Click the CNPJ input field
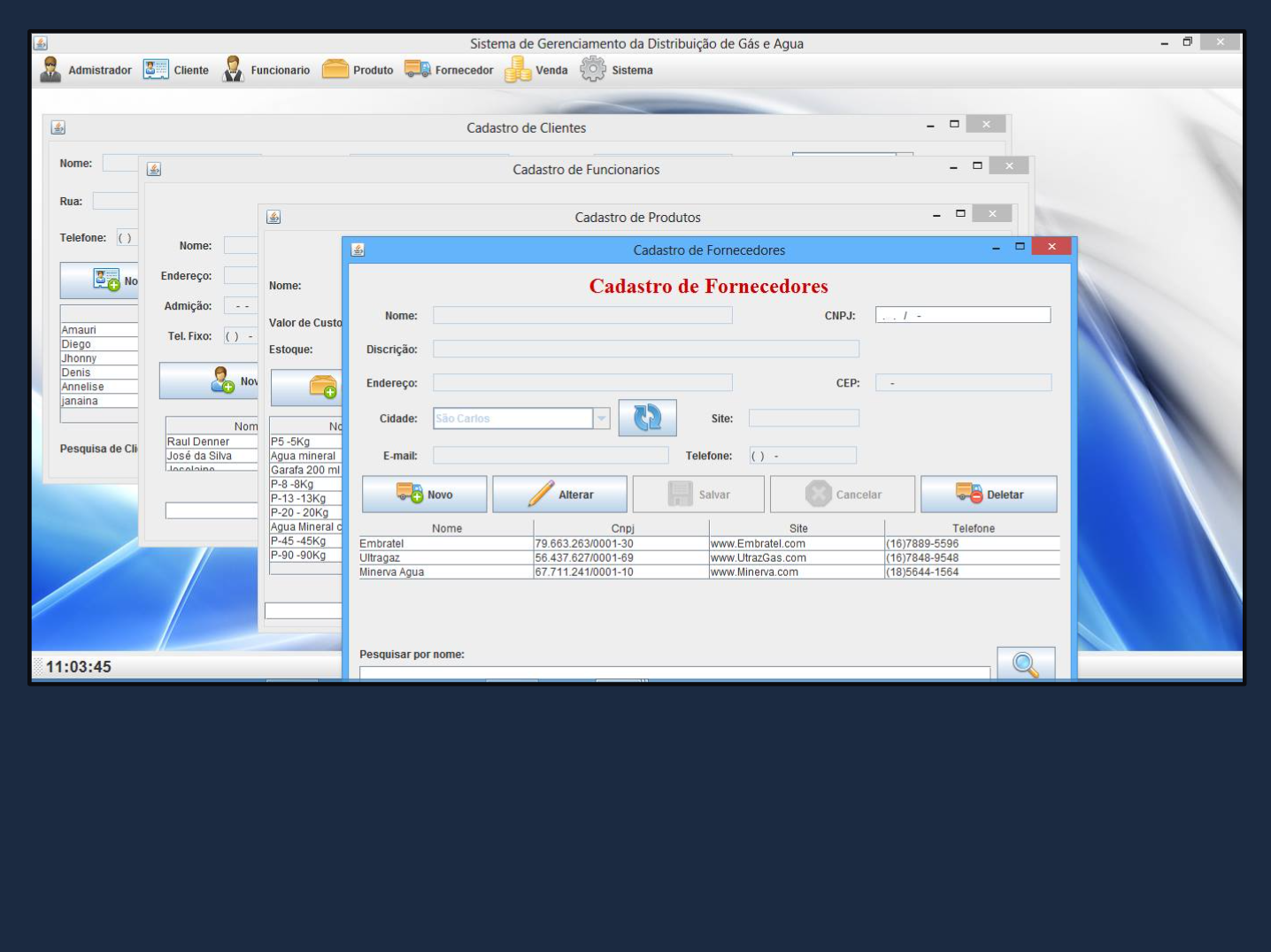Viewport: 1271px width, 952px height. tap(962, 315)
